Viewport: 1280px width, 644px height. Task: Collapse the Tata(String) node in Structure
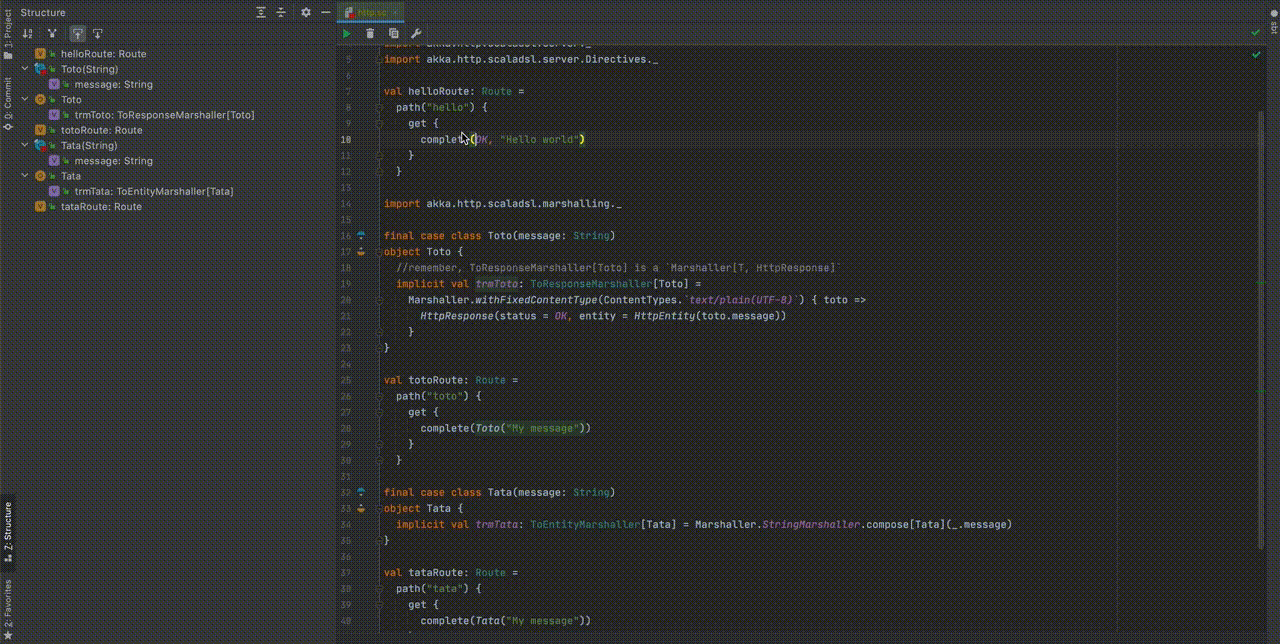pos(24,145)
